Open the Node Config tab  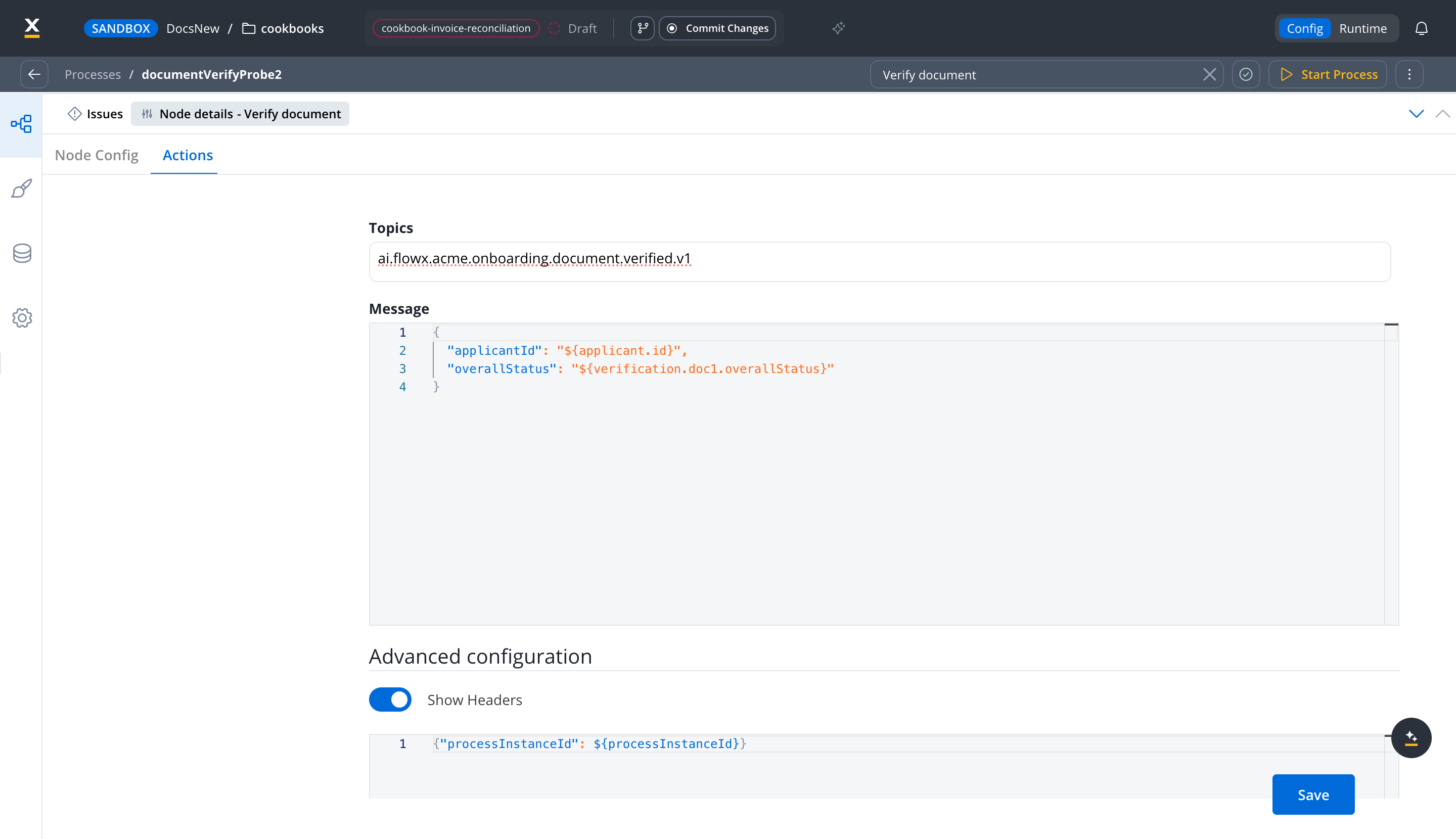96,155
